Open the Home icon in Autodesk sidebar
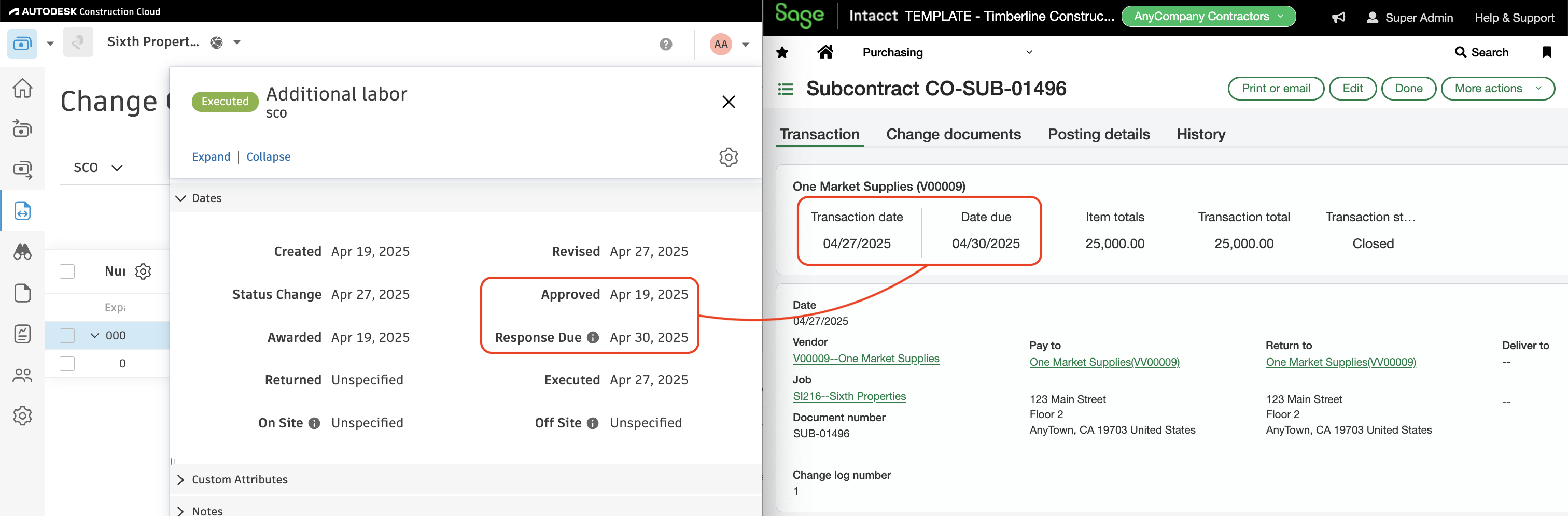The height and width of the screenshot is (516, 1568). pos(22,88)
